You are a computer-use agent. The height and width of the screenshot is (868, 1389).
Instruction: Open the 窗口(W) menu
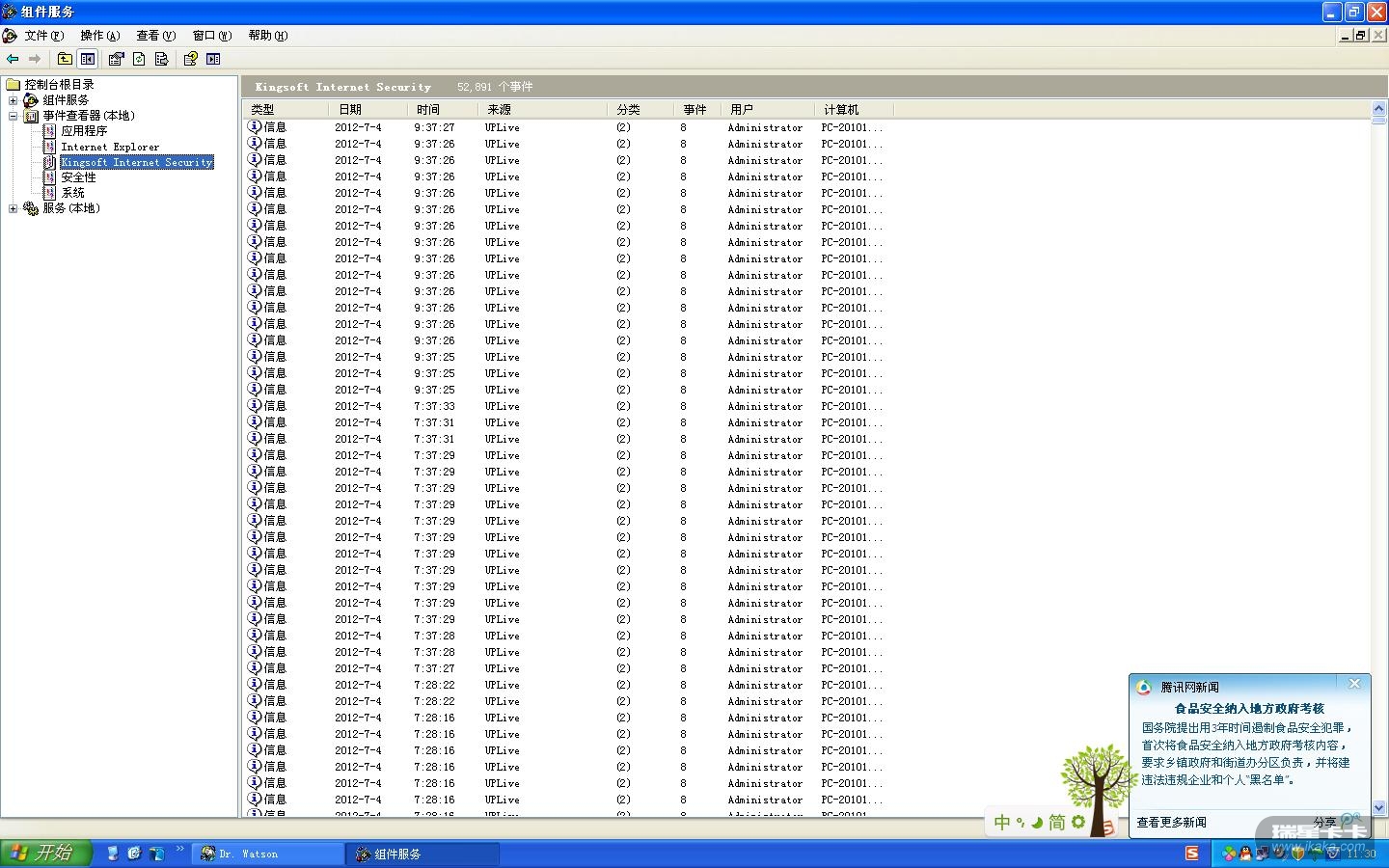[x=212, y=36]
